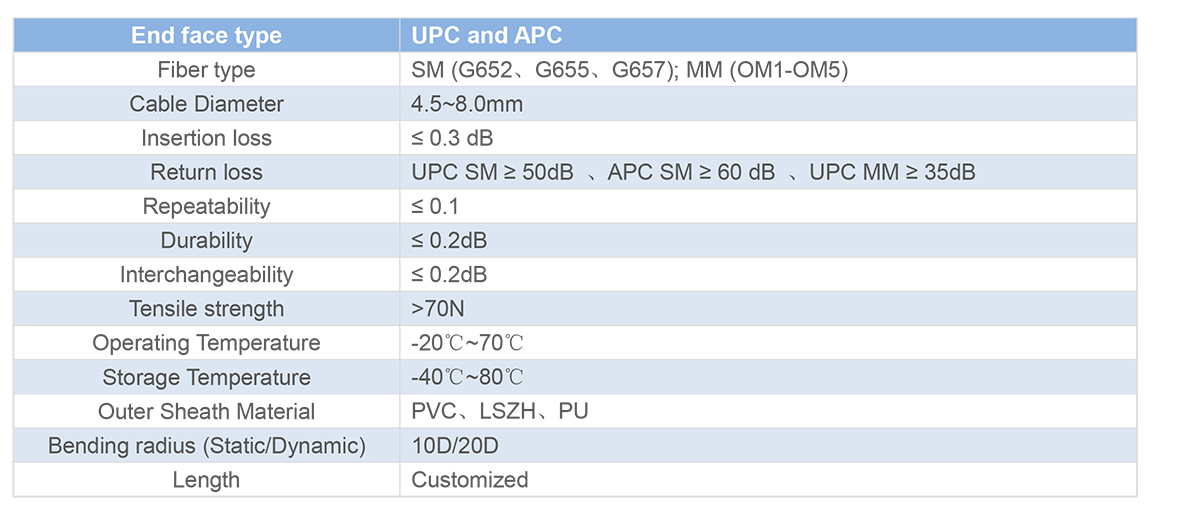Select the SM (G652, G655, G657) value cell
1200x517 pixels.
click(x=768, y=70)
